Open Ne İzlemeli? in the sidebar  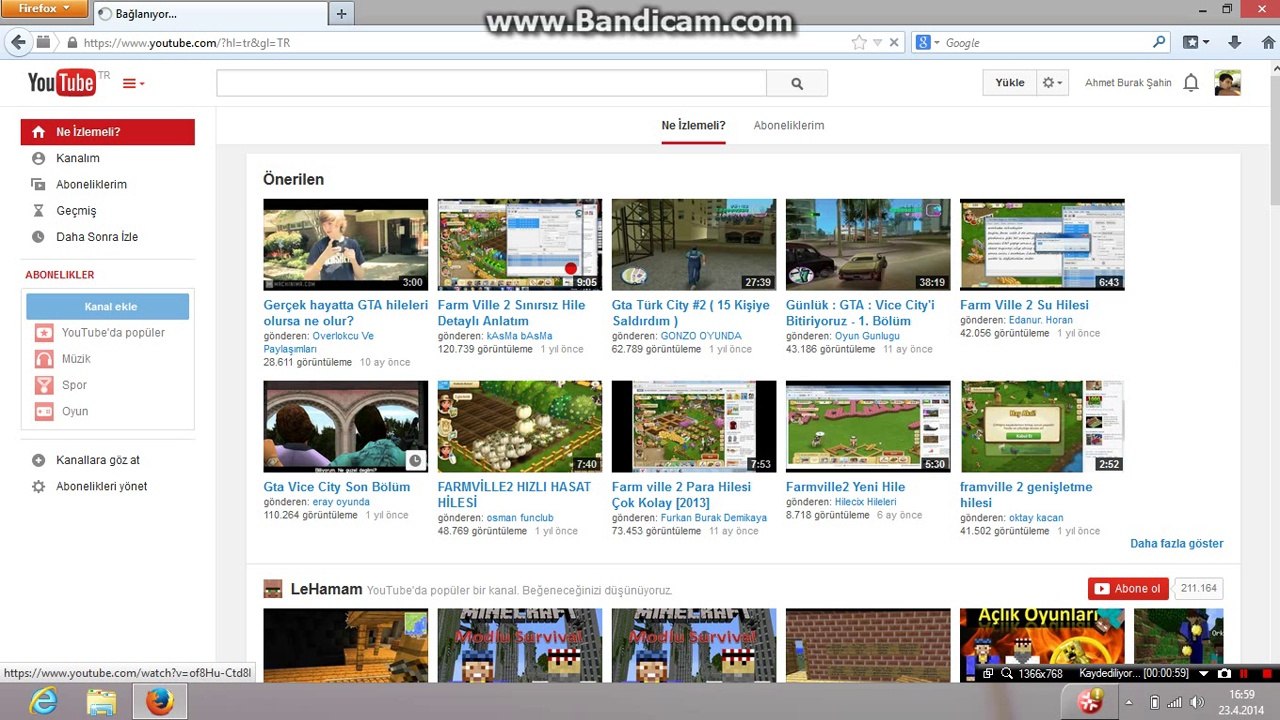click(108, 132)
